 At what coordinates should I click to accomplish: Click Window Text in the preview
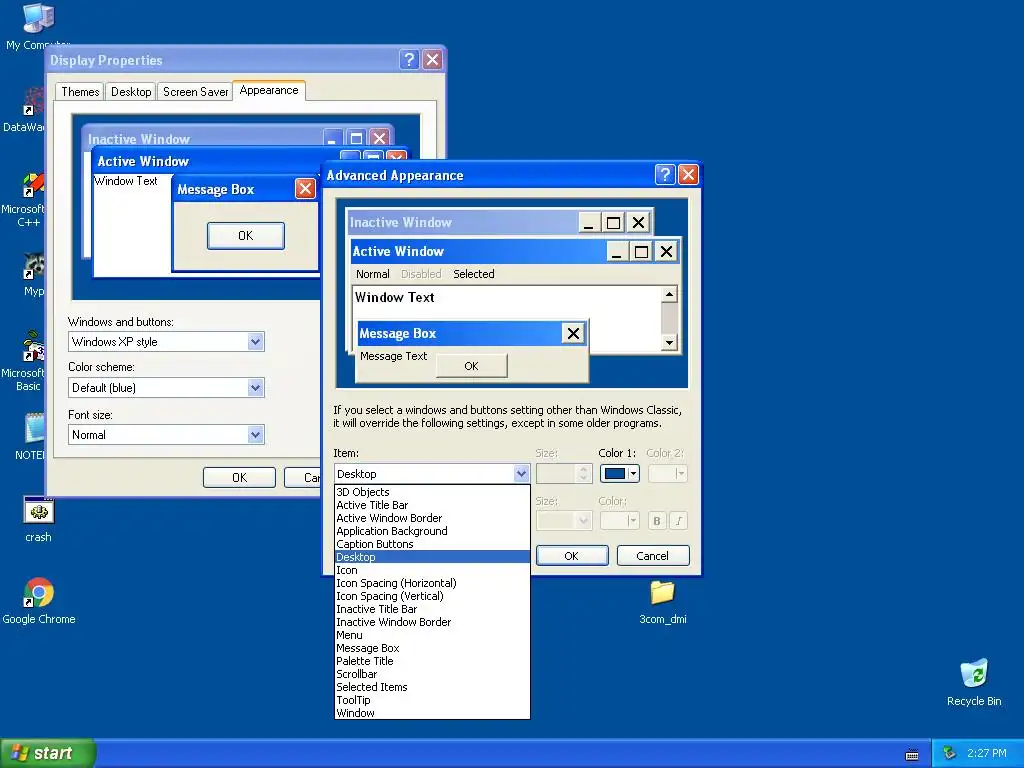tap(394, 297)
